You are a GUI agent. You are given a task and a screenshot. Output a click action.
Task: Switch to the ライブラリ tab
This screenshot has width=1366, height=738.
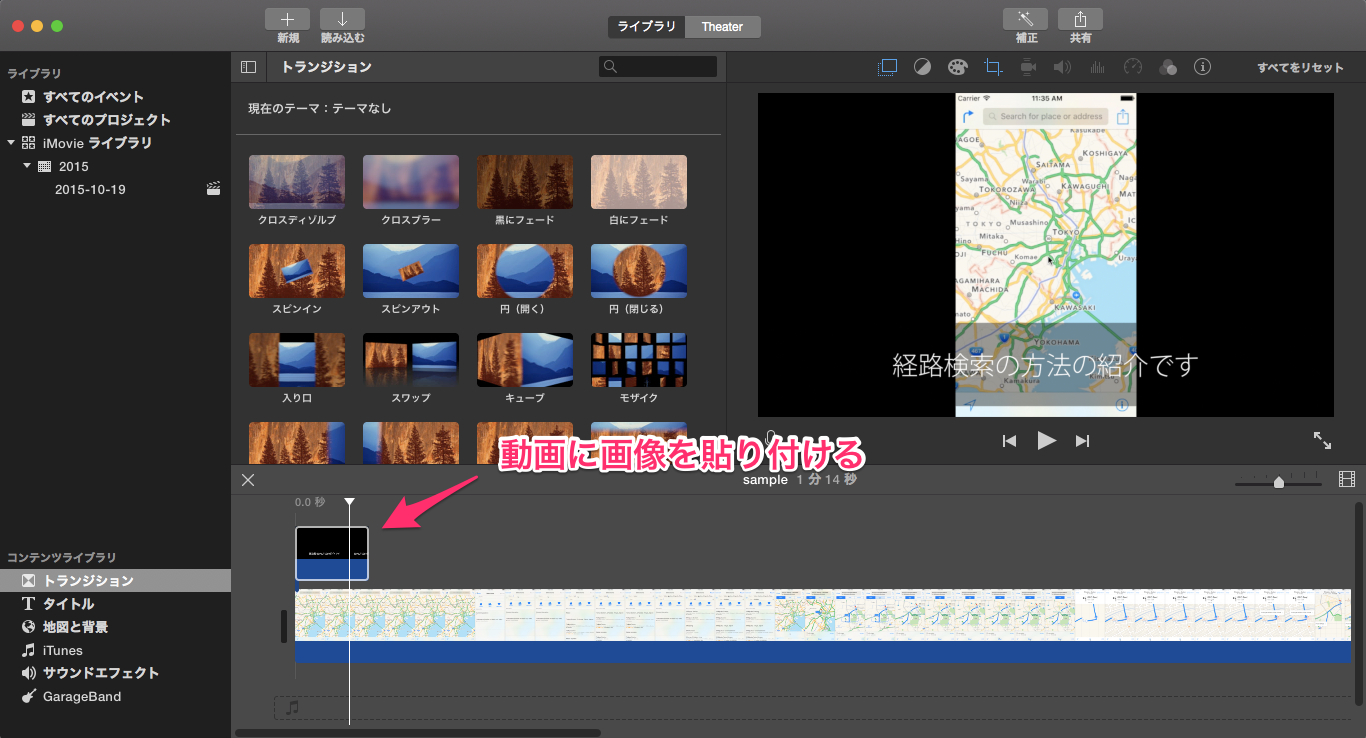pyautogui.click(x=646, y=27)
